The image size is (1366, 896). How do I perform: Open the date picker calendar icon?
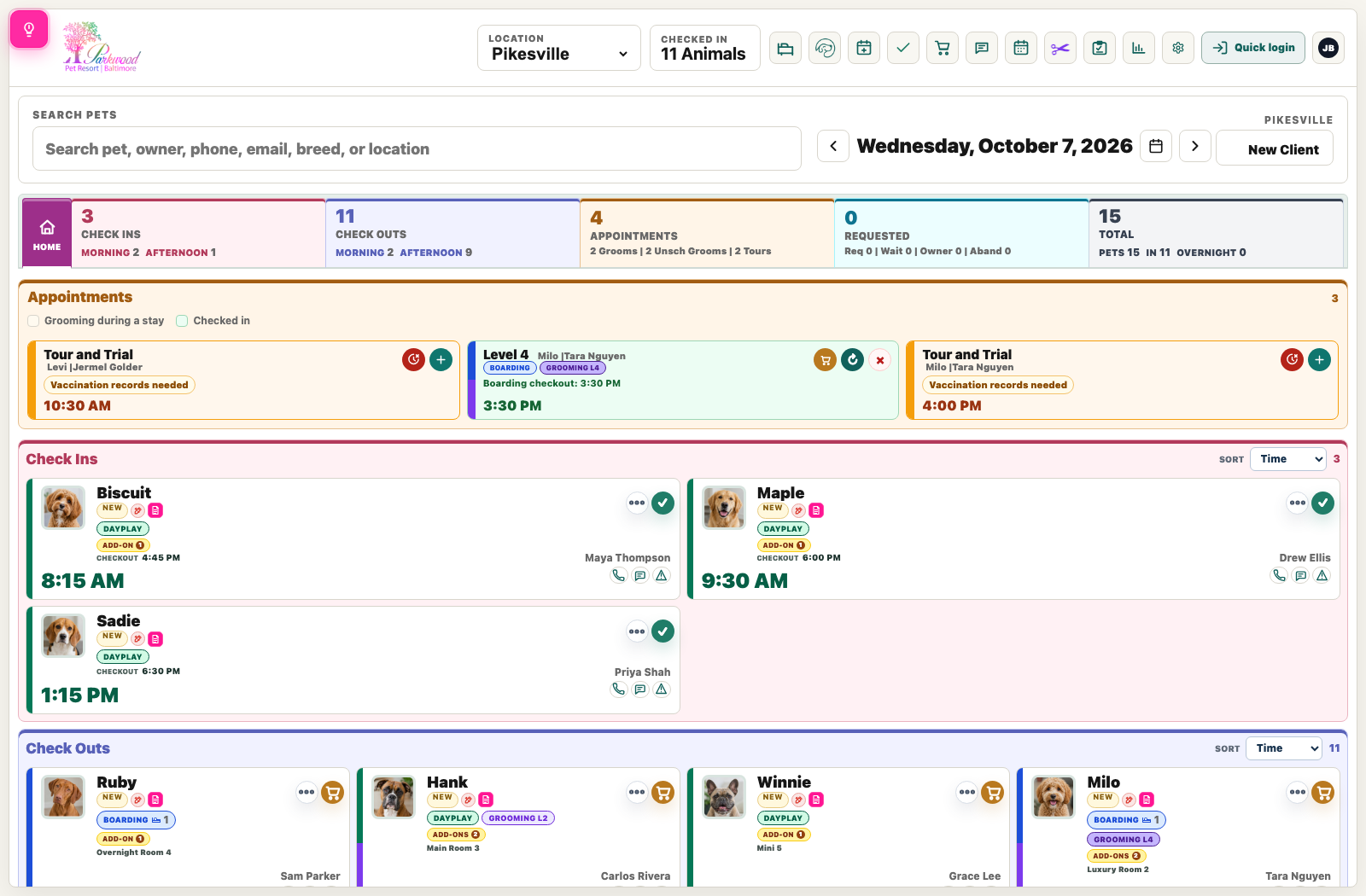click(1156, 146)
